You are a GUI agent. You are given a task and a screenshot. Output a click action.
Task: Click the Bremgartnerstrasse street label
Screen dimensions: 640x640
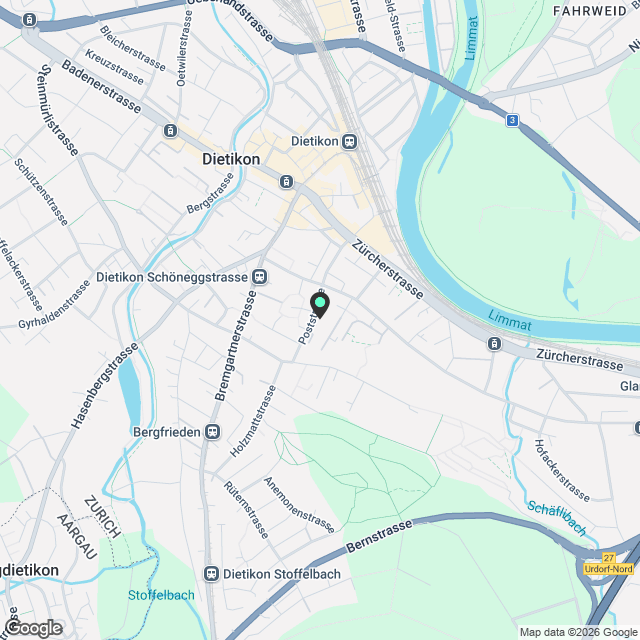pyautogui.click(x=236, y=345)
